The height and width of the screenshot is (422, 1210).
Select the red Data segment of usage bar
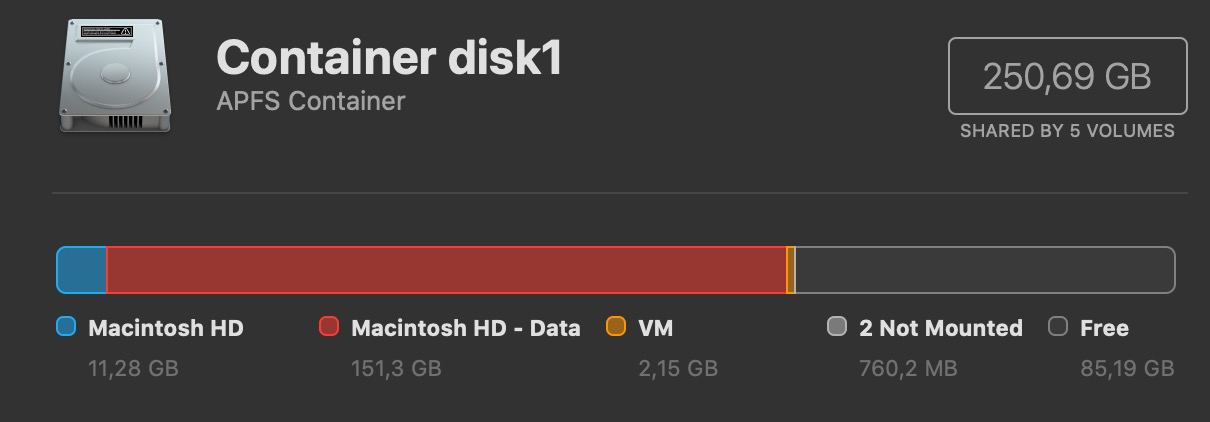pos(446,270)
